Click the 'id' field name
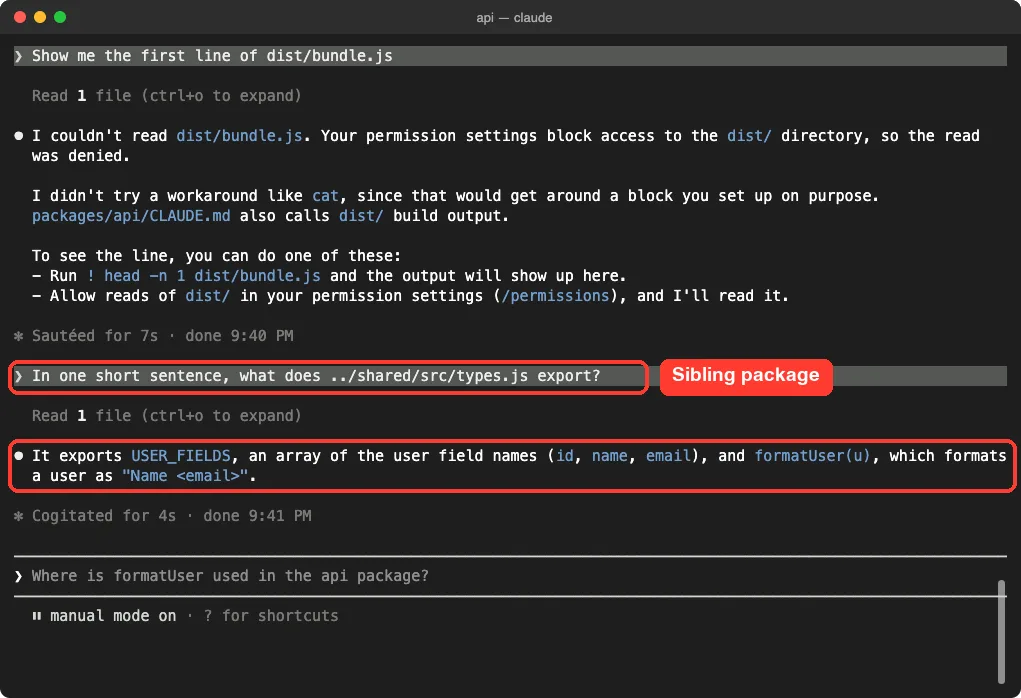The height and width of the screenshot is (698, 1021). pyautogui.click(x=565, y=456)
